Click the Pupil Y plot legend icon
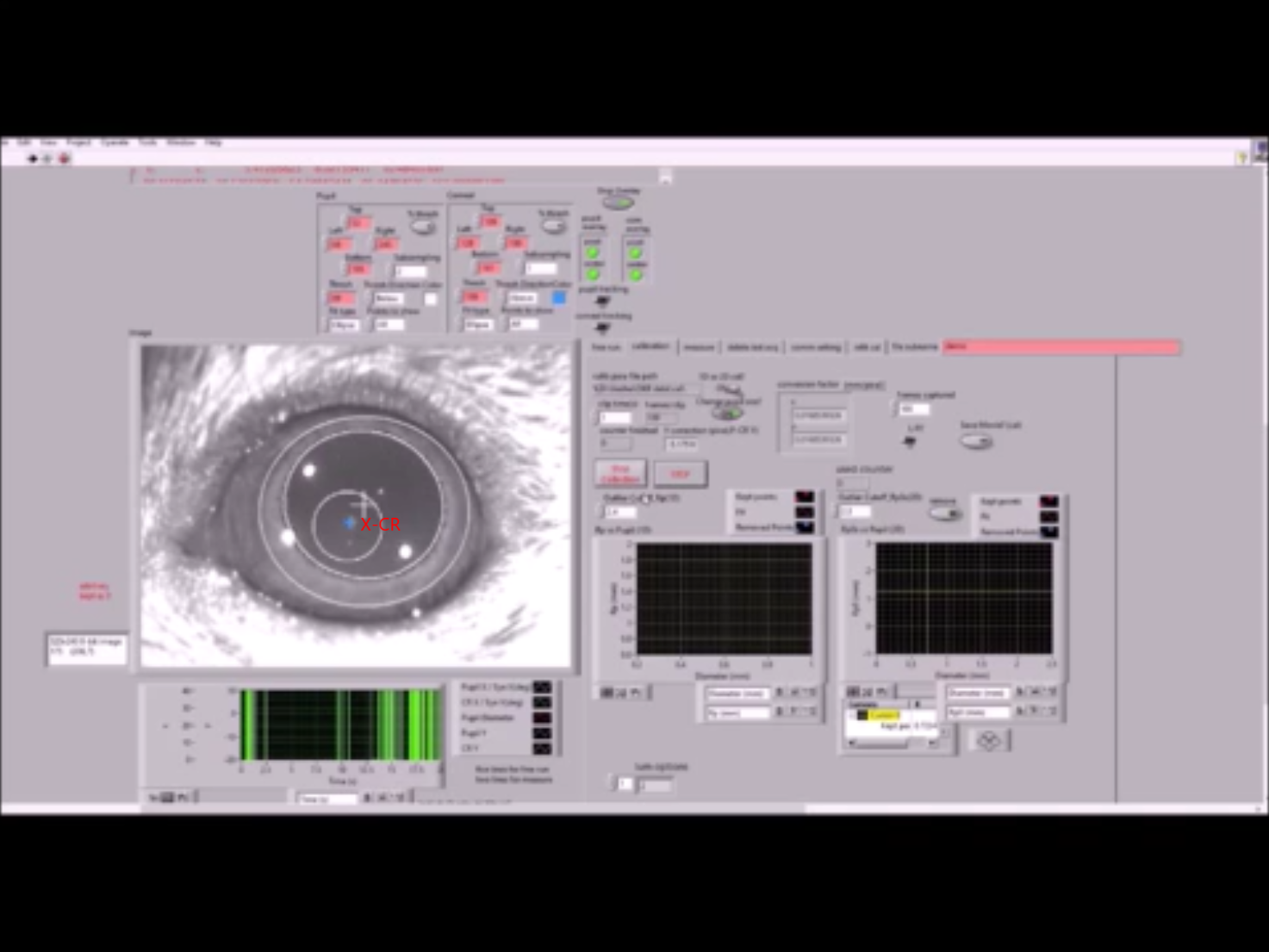Viewport: 1269px width, 952px height. click(x=542, y=733)
